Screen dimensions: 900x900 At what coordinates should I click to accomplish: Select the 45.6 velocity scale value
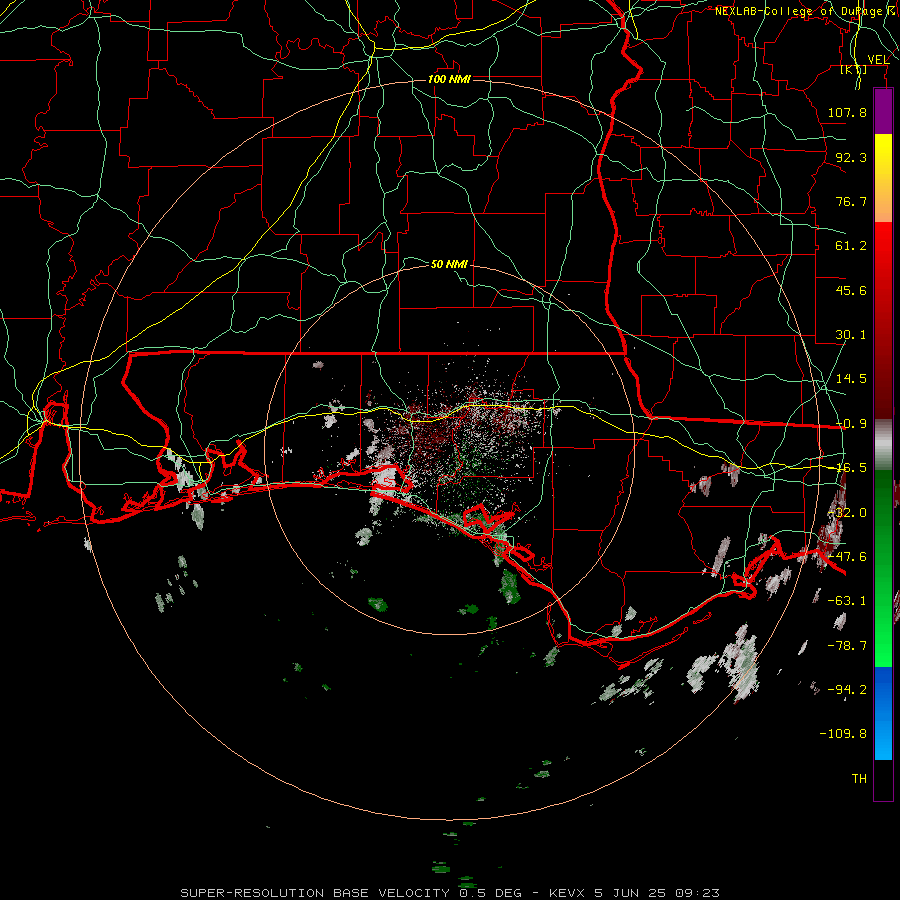[851, 290]
